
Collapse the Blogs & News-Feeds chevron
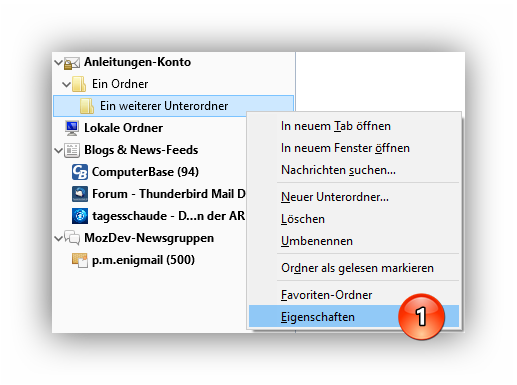tap(58, 150)
